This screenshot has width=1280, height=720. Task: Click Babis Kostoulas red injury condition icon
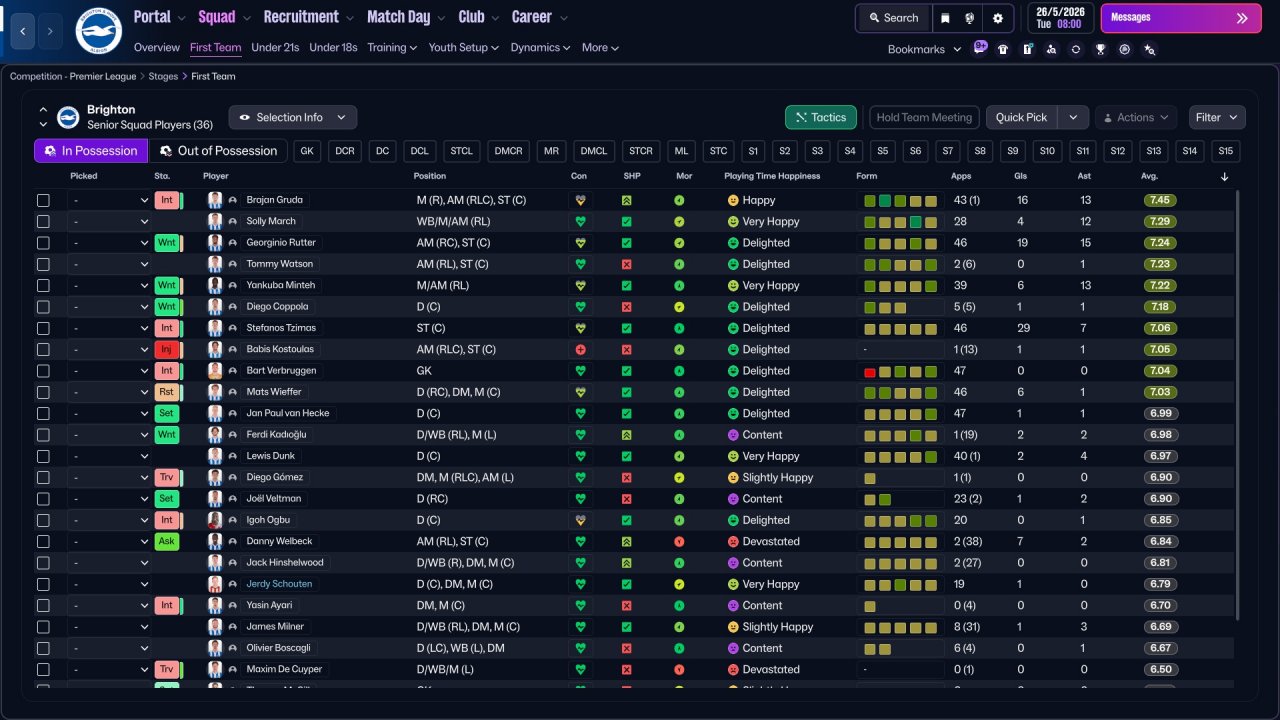pyautogui.click(x=580, y=350)
